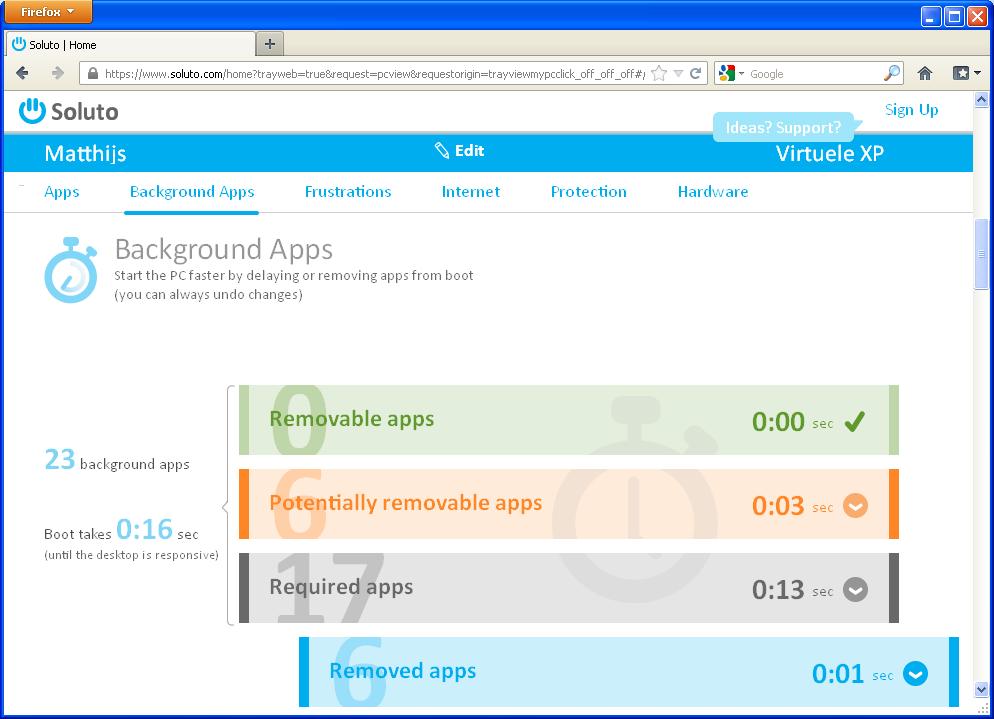Screen dimensions: 994x719
Task: Open the Protection tab
Action: click(588, 192)
